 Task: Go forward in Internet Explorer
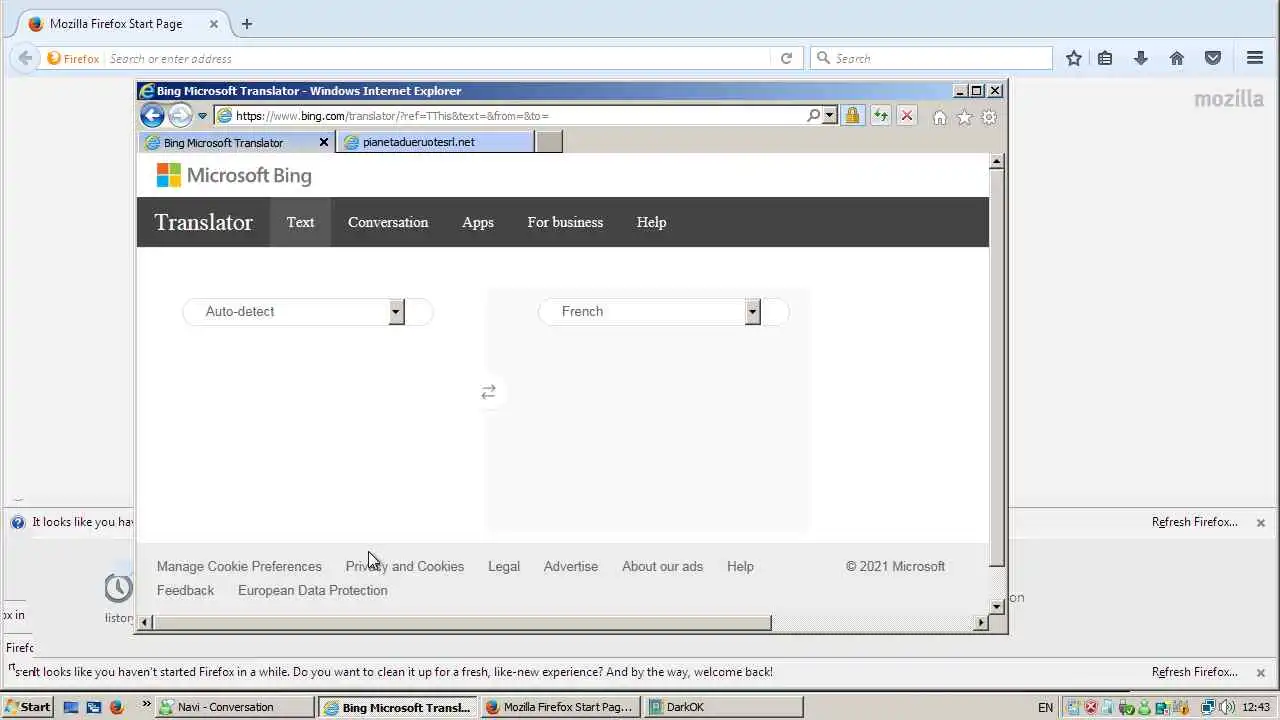coord(180,116)
